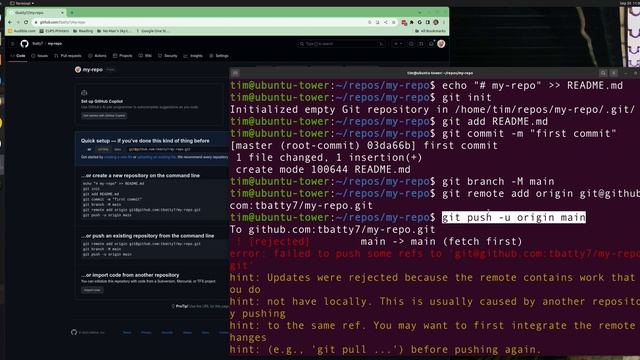Image resolution: width=640 pixels, height=360 pixels.
Task: Open the create new plus dropdown
Action: (398, 44)
